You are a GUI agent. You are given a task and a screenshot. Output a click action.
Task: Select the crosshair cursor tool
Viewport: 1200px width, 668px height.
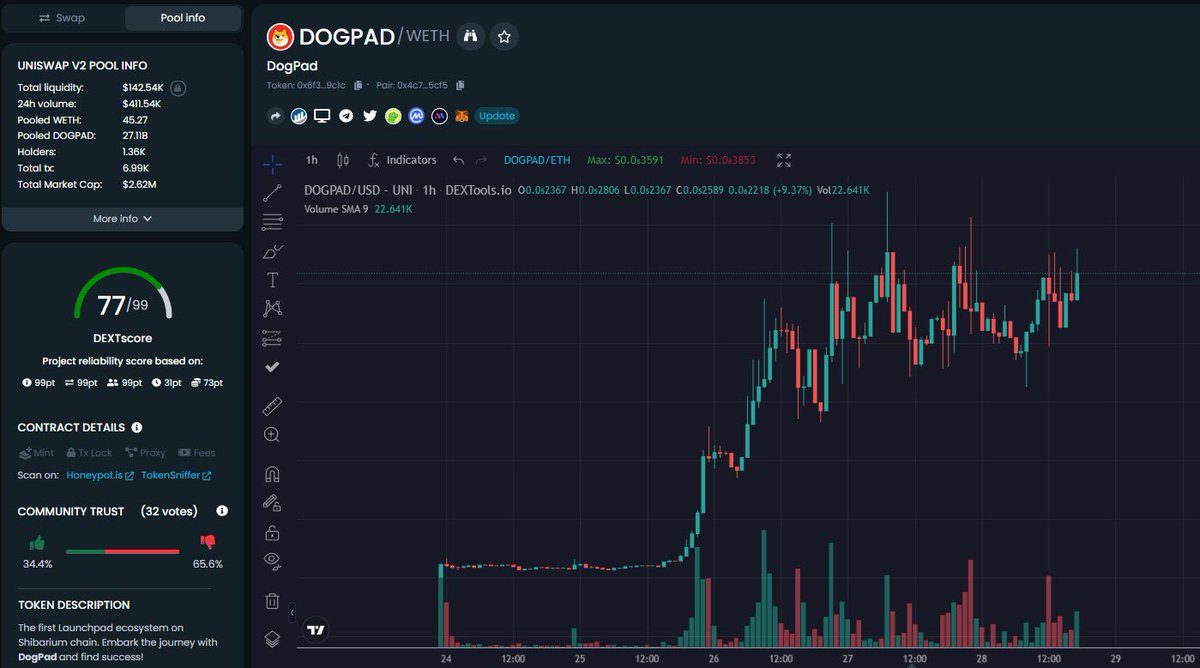(x=271, y=160)
